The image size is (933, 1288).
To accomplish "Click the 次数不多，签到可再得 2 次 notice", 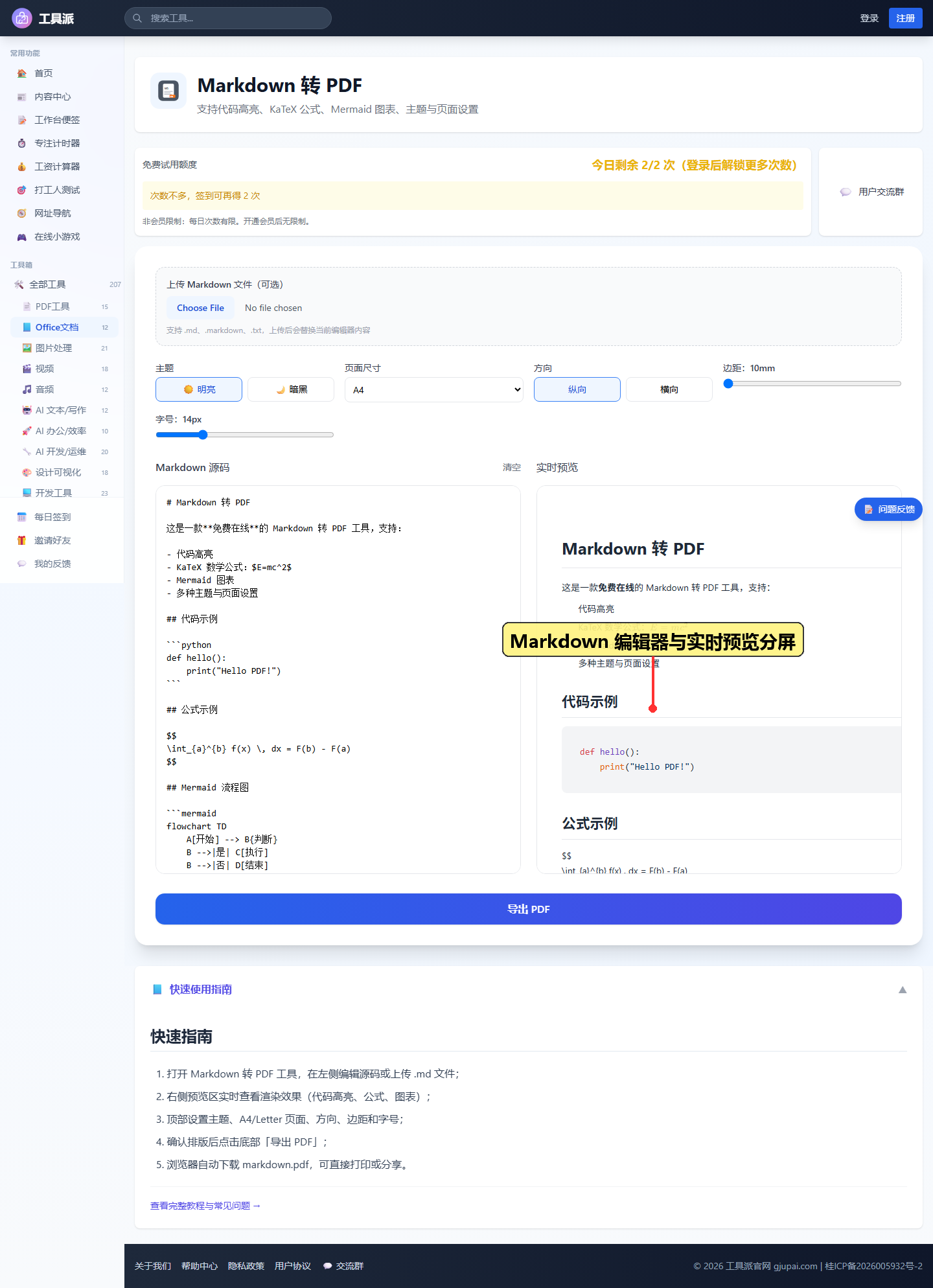I will pyautogui.click(x=473, y=196).
